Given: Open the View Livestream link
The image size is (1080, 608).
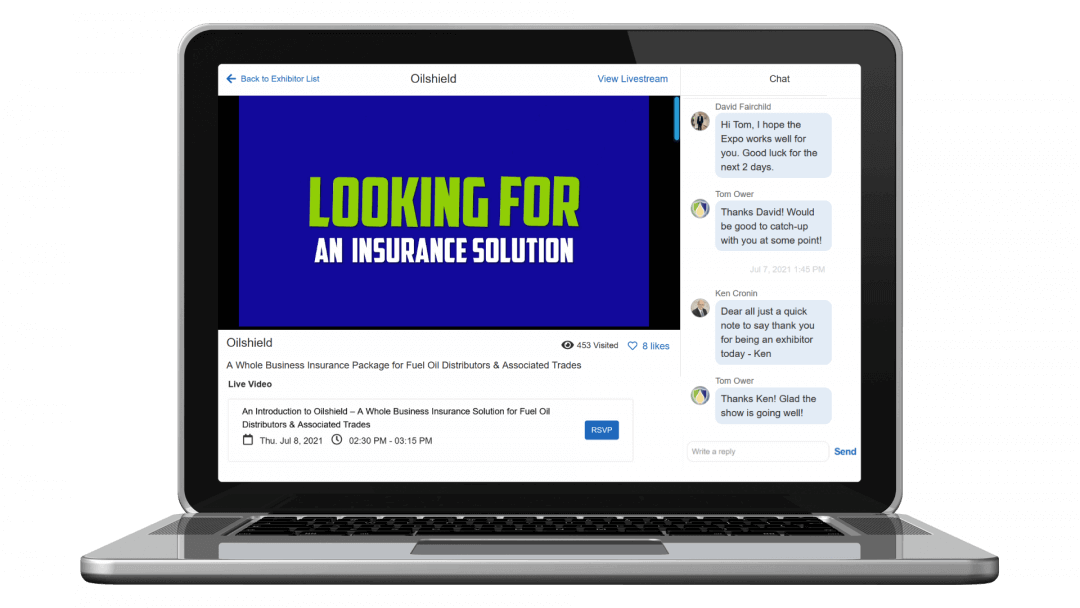Looking at the screenshot, I should click(x=632, y=79).
